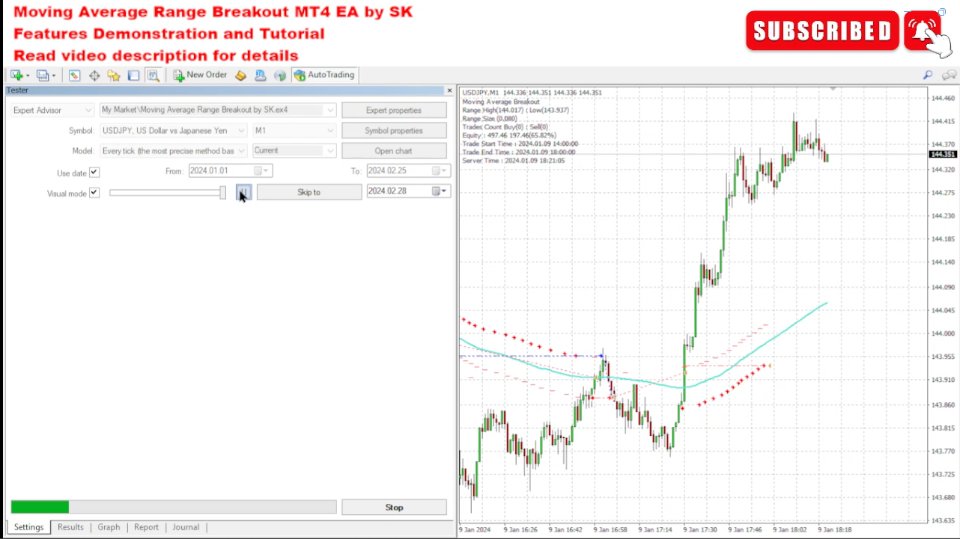Screen dimensions: 960x539
Task: Click the From date field 2024.01.01
Action: [x=230, y=171]
